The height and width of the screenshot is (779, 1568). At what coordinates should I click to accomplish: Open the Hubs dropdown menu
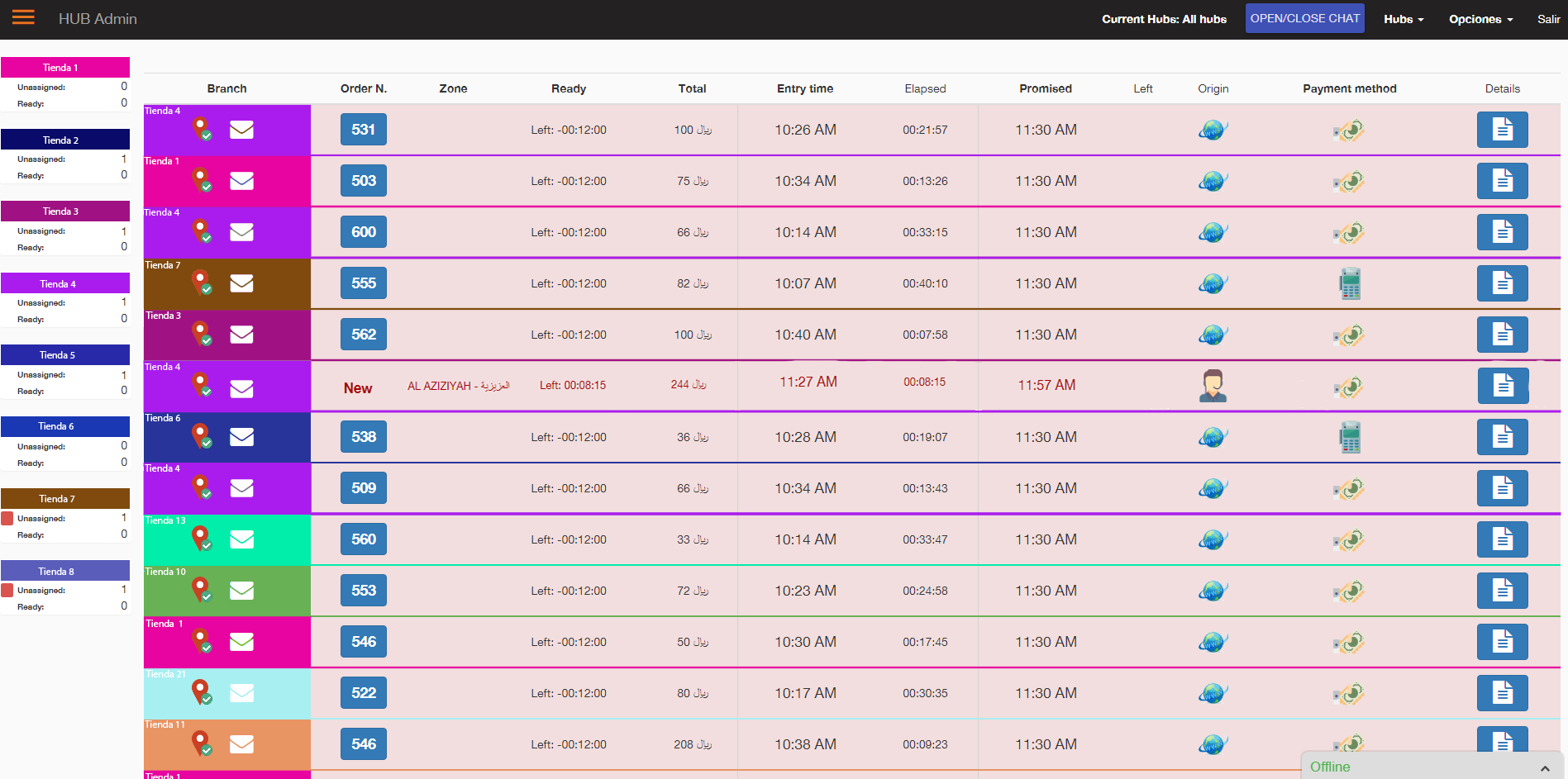[x=1404, y=19]
